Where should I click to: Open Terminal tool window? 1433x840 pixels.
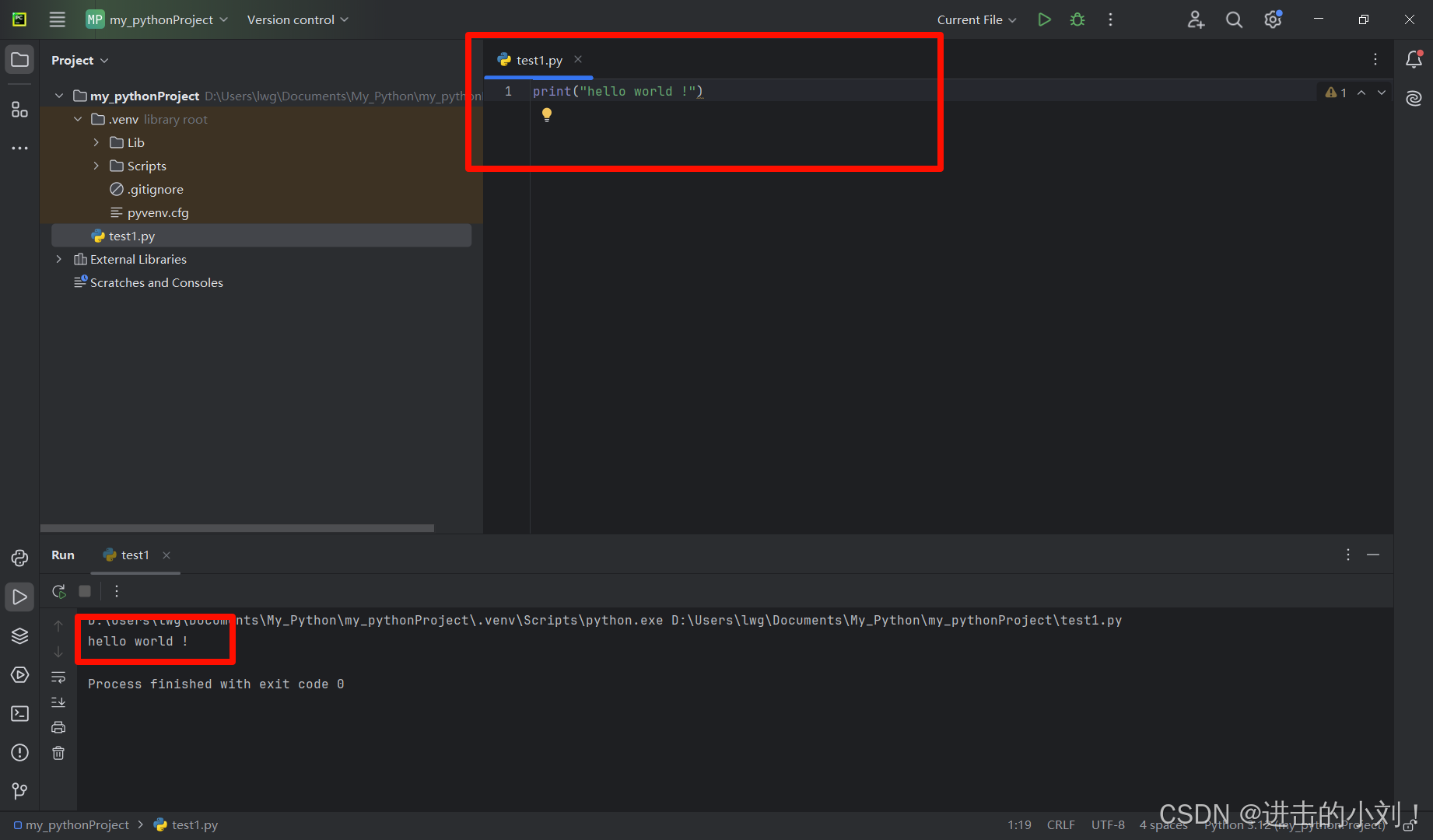click(19, 713)
